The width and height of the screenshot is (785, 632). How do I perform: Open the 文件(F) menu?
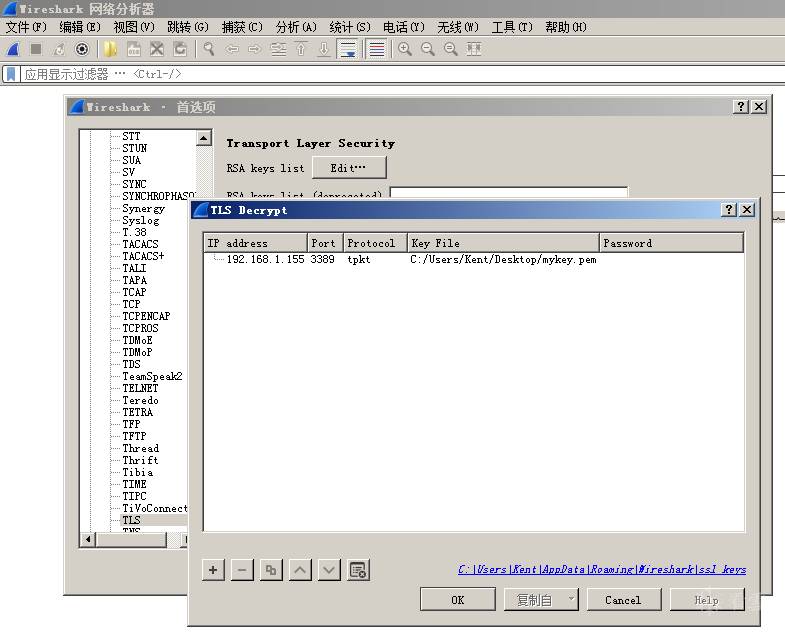(26, 27)
